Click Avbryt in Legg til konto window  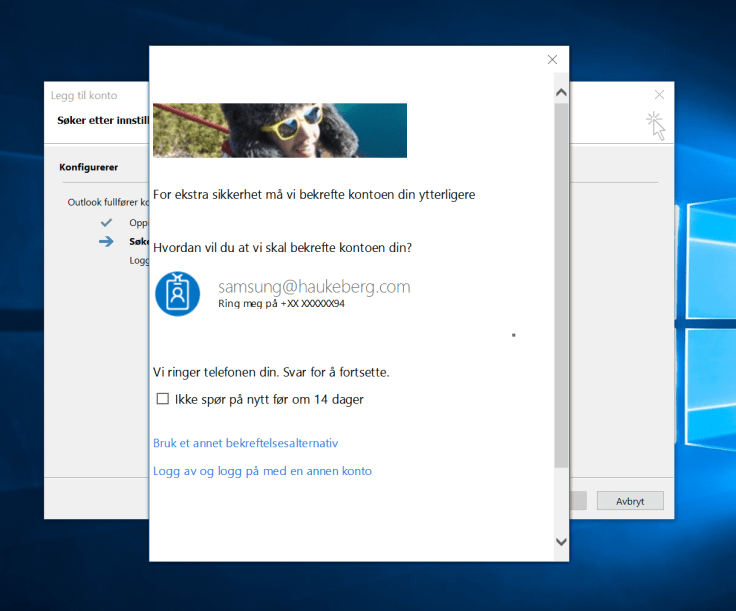(x=630, y=501)
